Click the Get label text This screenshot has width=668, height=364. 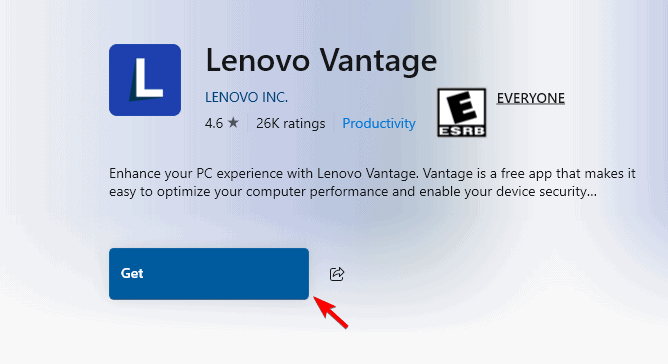coord(132,273)
